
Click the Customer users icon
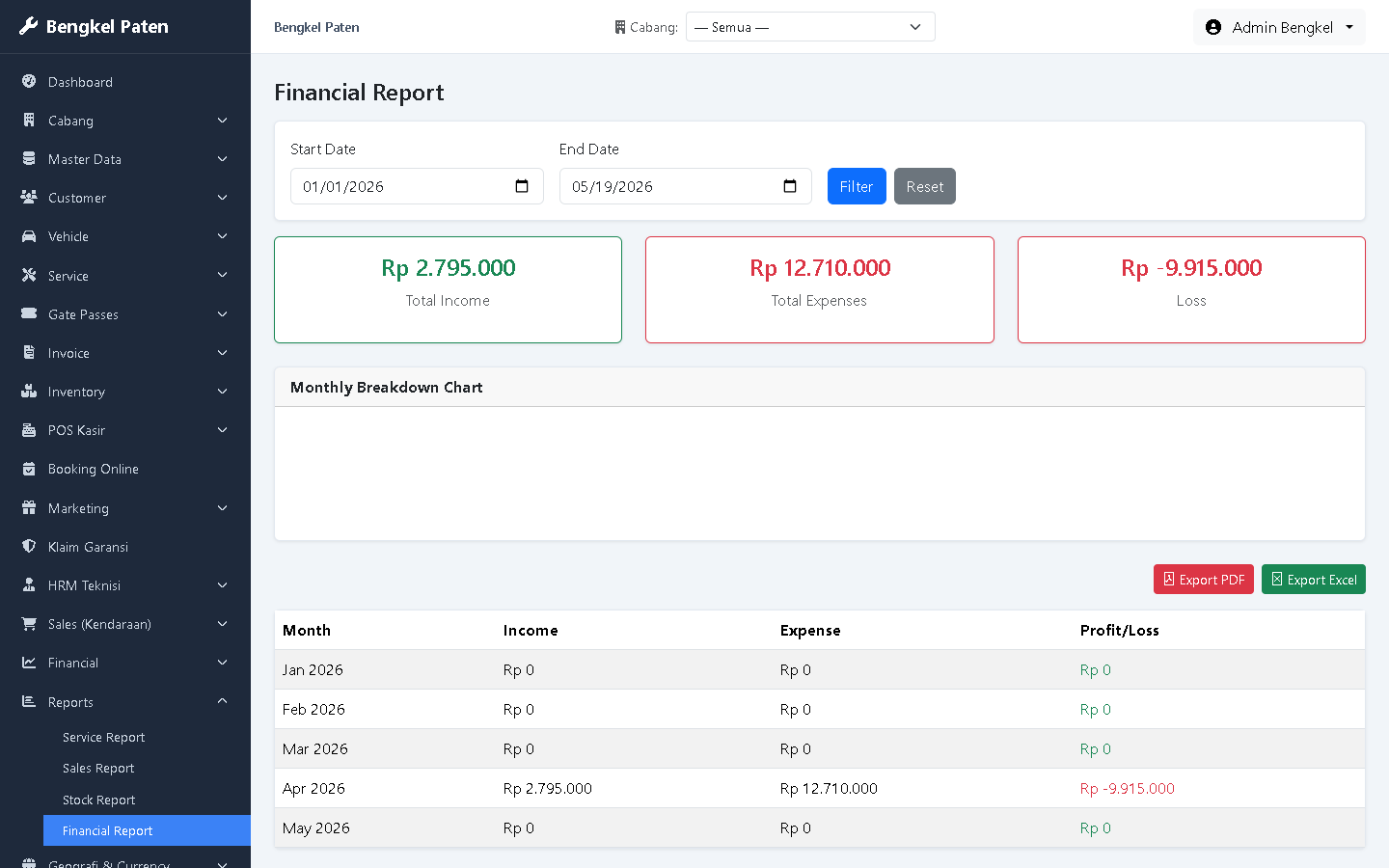pos(29,198)
